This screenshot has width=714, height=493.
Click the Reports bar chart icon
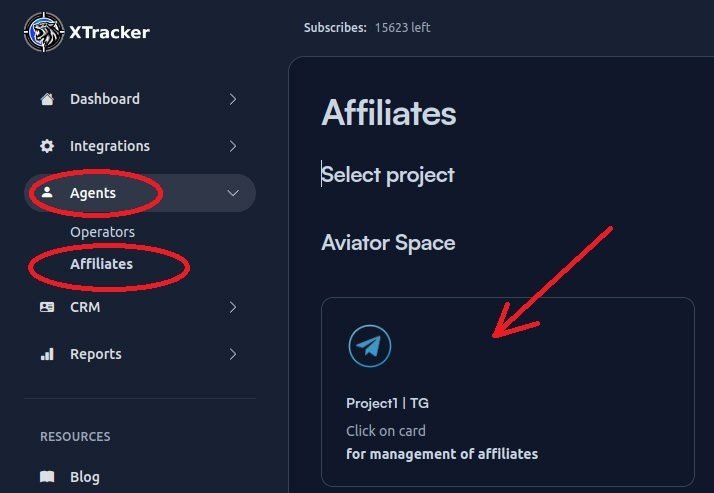47,354
